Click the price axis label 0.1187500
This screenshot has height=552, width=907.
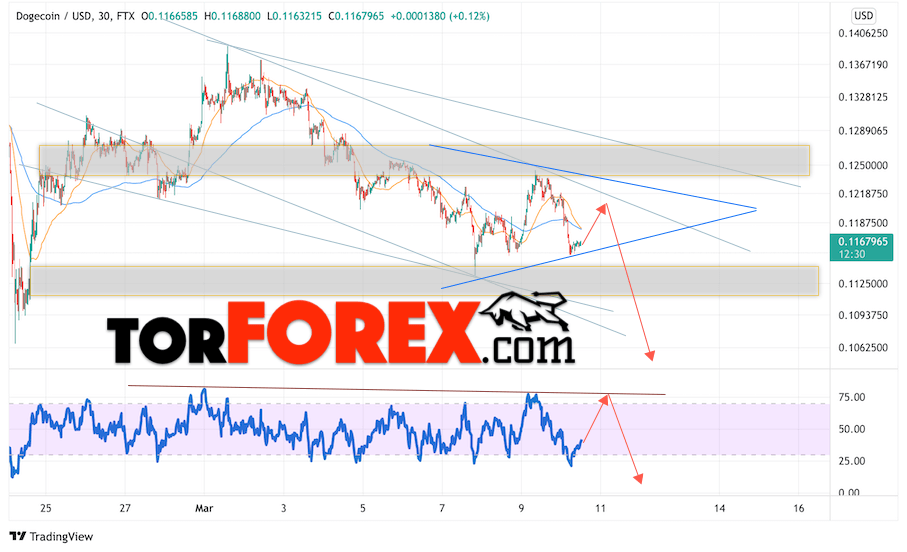pos(863,223)
